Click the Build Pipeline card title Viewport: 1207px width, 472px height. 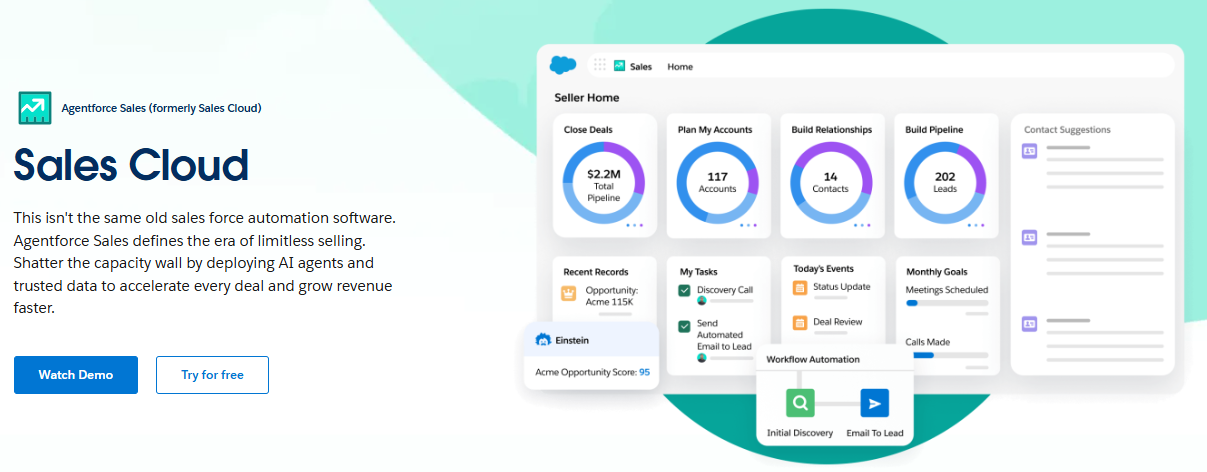(934, 130)
